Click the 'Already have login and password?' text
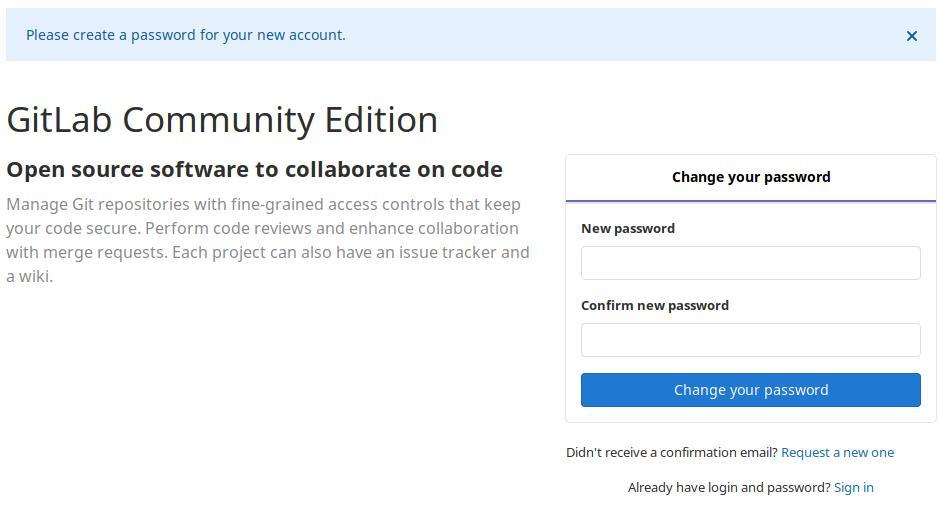The width and height of the screenshot is (940, 506). pos(728,487)
